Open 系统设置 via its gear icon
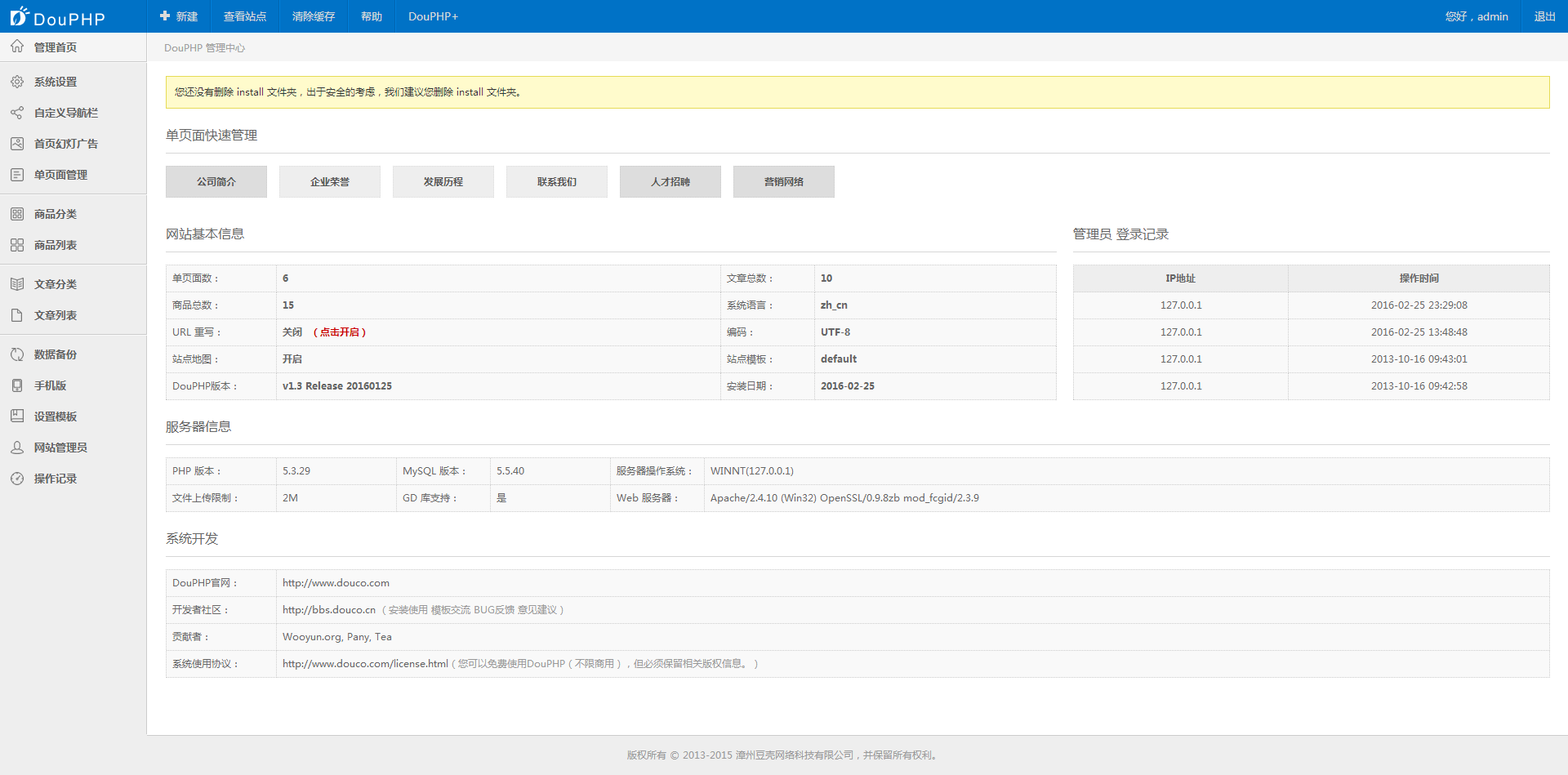 17,82
